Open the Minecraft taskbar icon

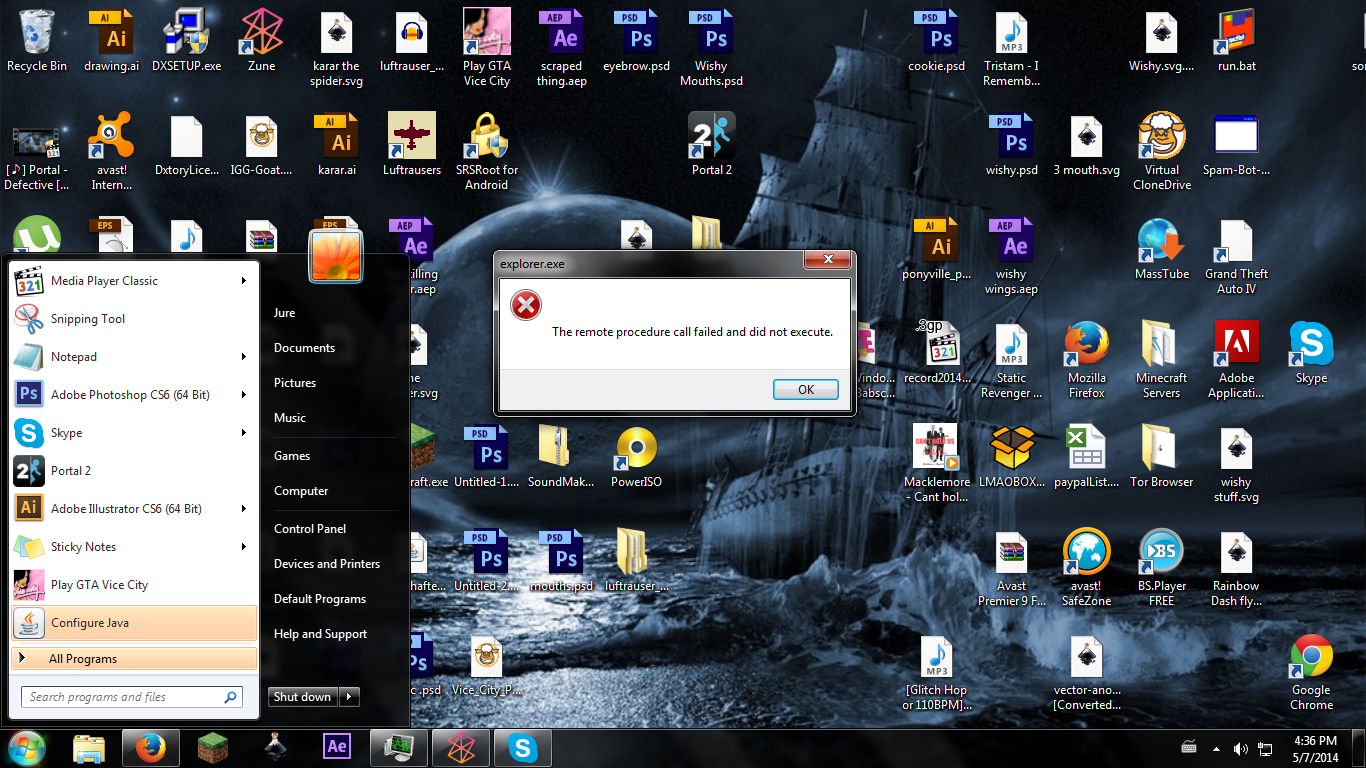pyautogui.click(x=212, y=747)
